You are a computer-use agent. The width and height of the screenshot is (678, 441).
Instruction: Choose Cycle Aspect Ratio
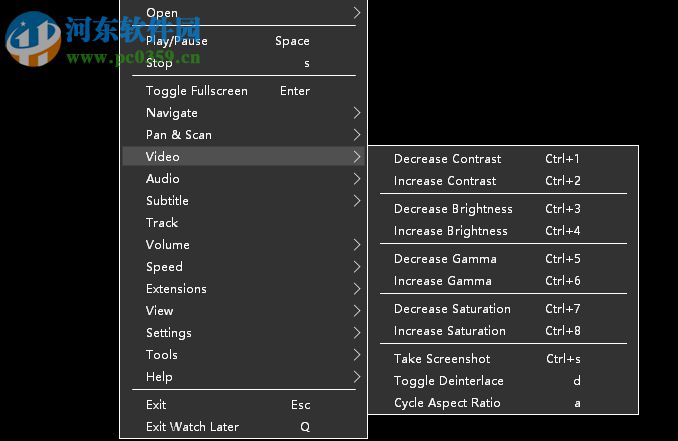[x=447, y=403]
